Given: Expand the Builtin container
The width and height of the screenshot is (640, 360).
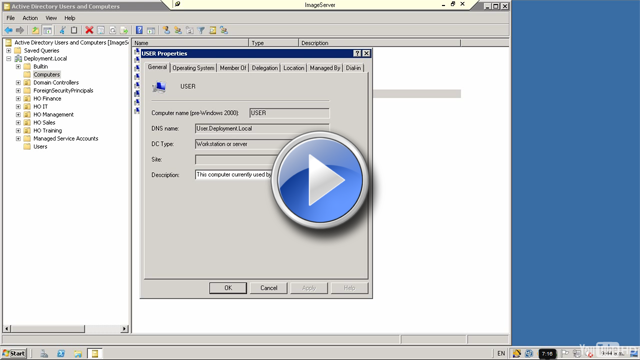Looking at the screenshot, I should click(18, 67).
